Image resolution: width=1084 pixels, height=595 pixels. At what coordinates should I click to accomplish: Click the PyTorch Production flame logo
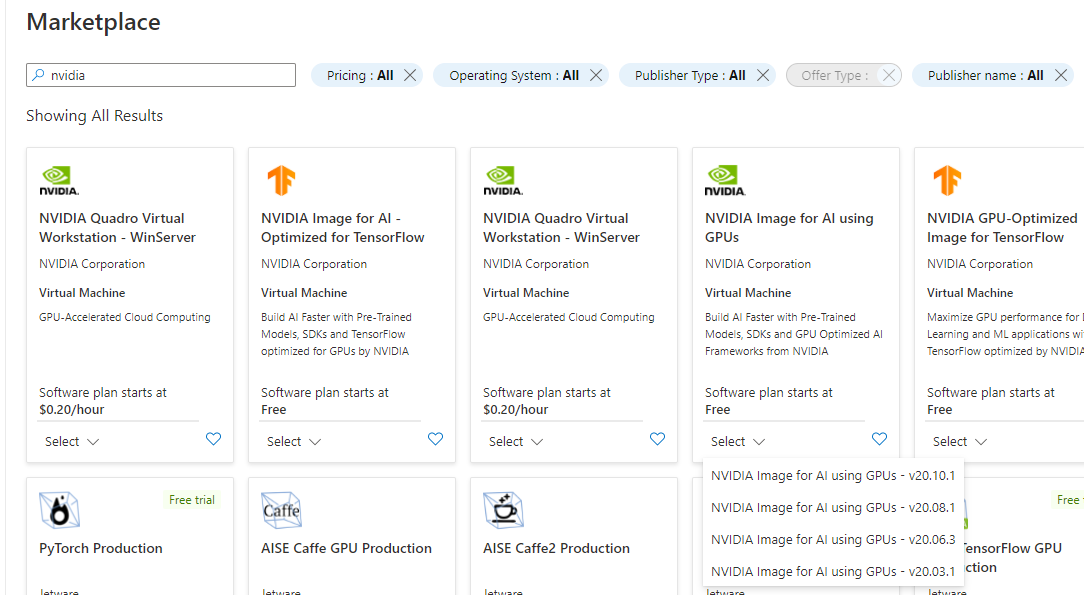point(59,511)
